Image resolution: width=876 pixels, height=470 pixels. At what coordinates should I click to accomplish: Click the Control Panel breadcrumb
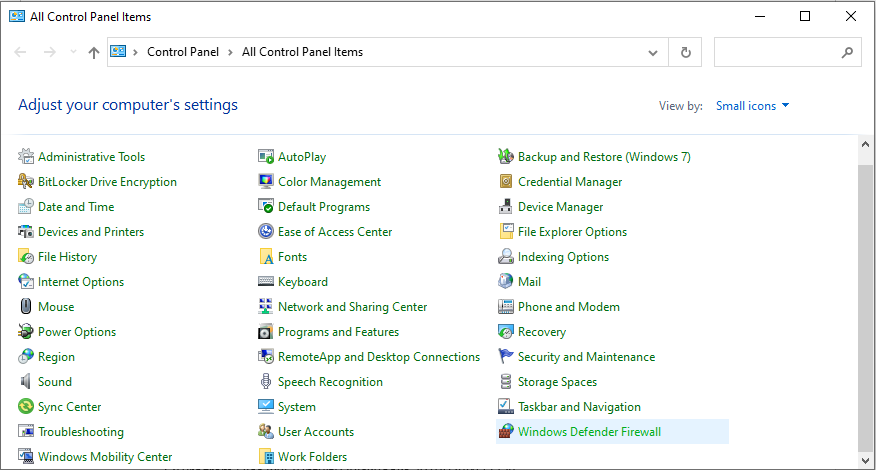(183, 52)
